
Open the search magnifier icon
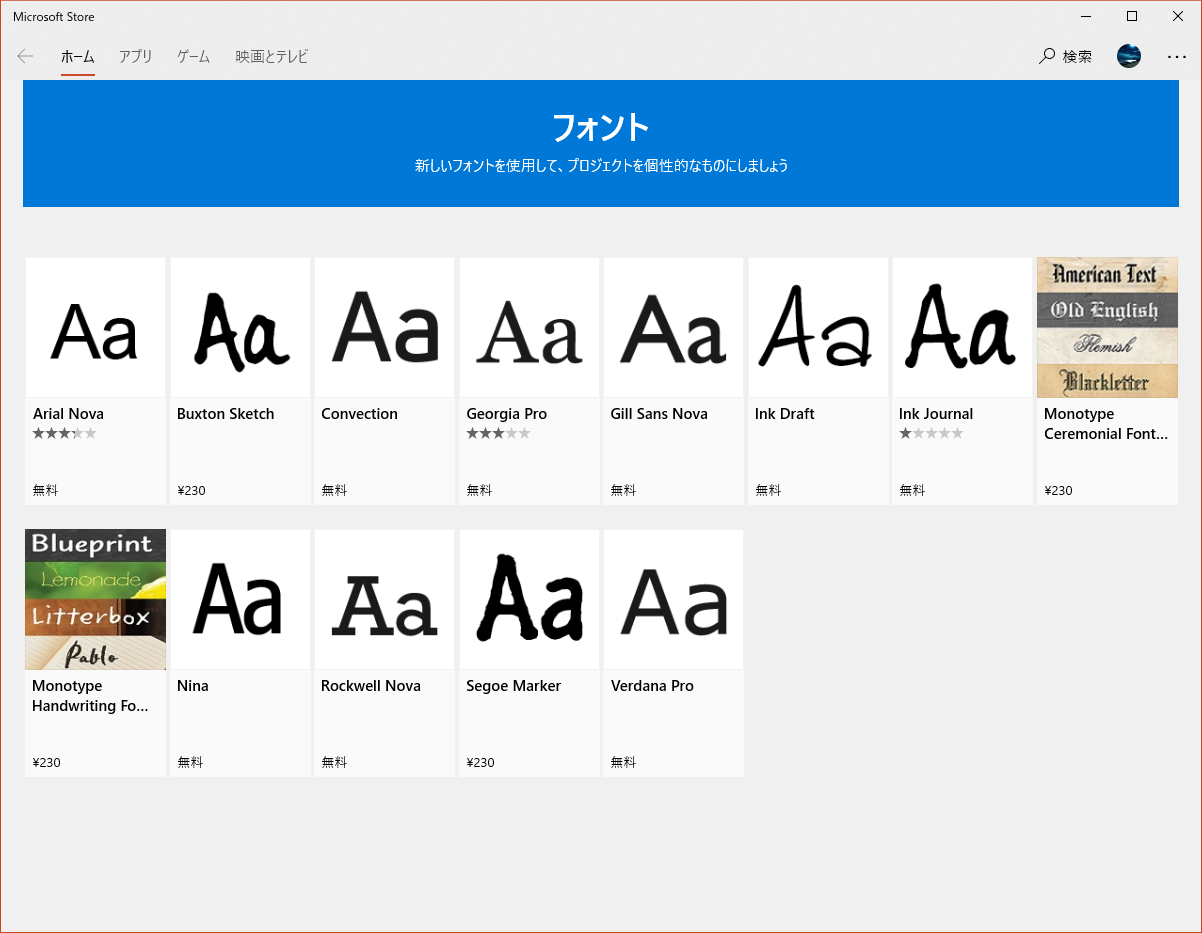point(1047,57)
